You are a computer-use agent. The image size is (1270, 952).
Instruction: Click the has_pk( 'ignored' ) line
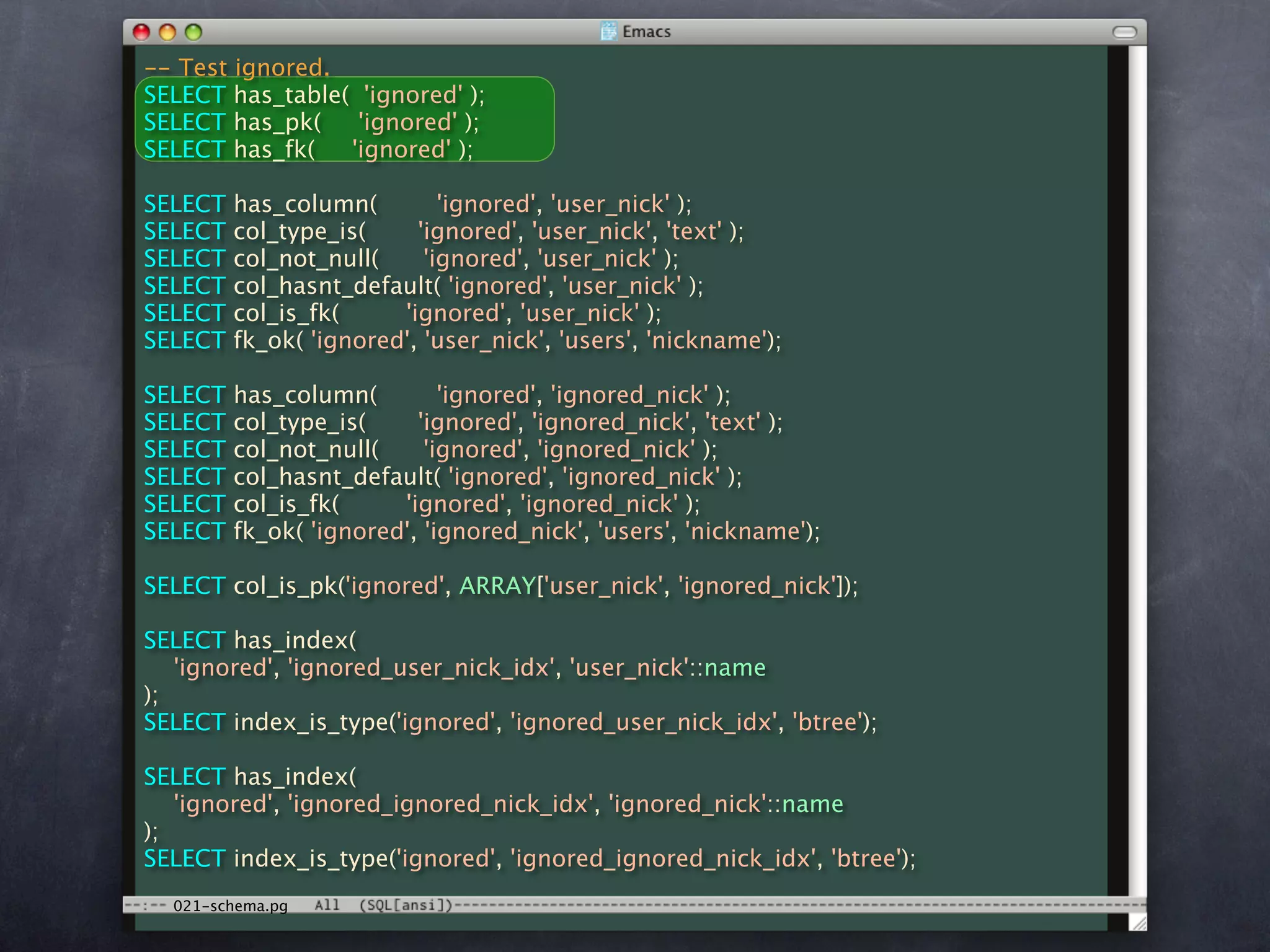(x=311, y=122)
